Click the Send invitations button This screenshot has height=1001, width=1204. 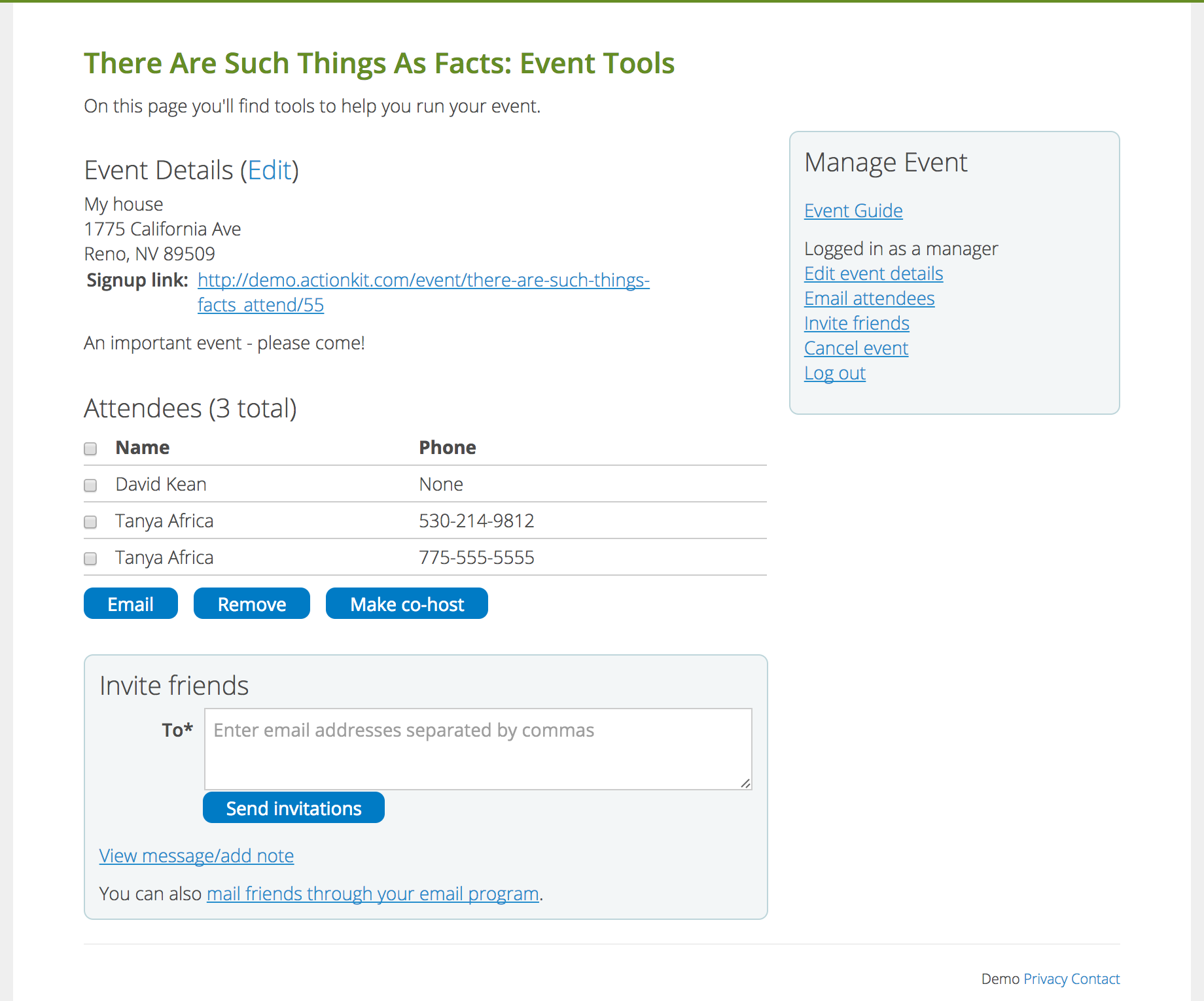[294, 807]
